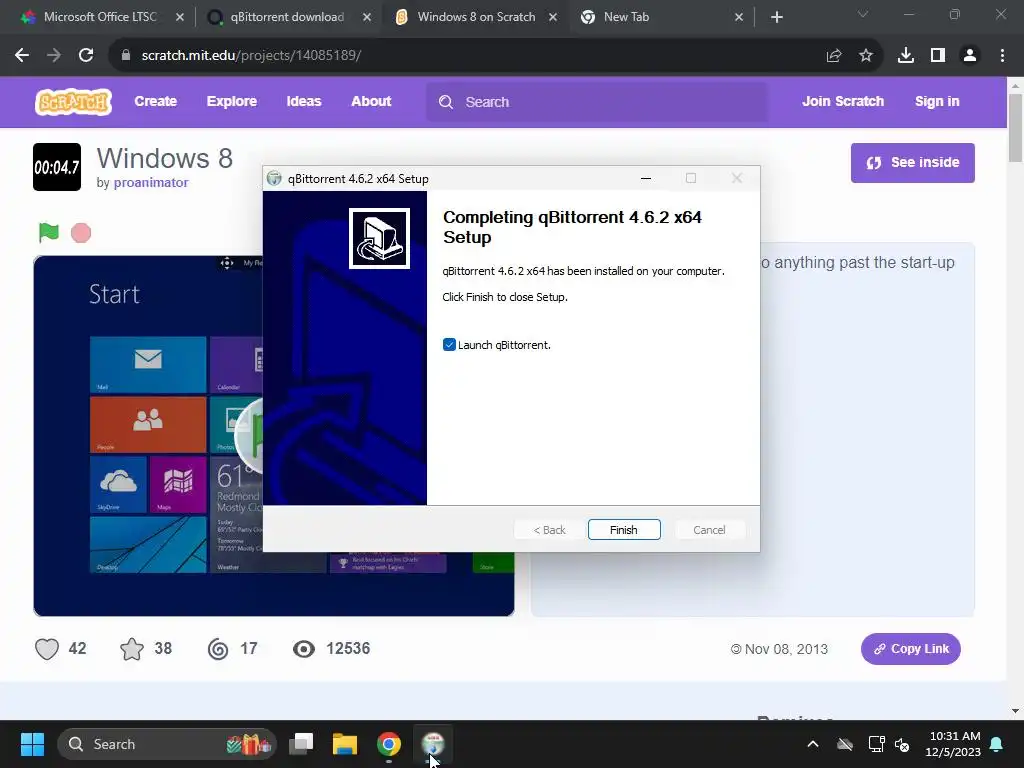Close the New Tab browser tab
Image resolution: width=1024 pixels, height=768 pixels.
(739, 17)
